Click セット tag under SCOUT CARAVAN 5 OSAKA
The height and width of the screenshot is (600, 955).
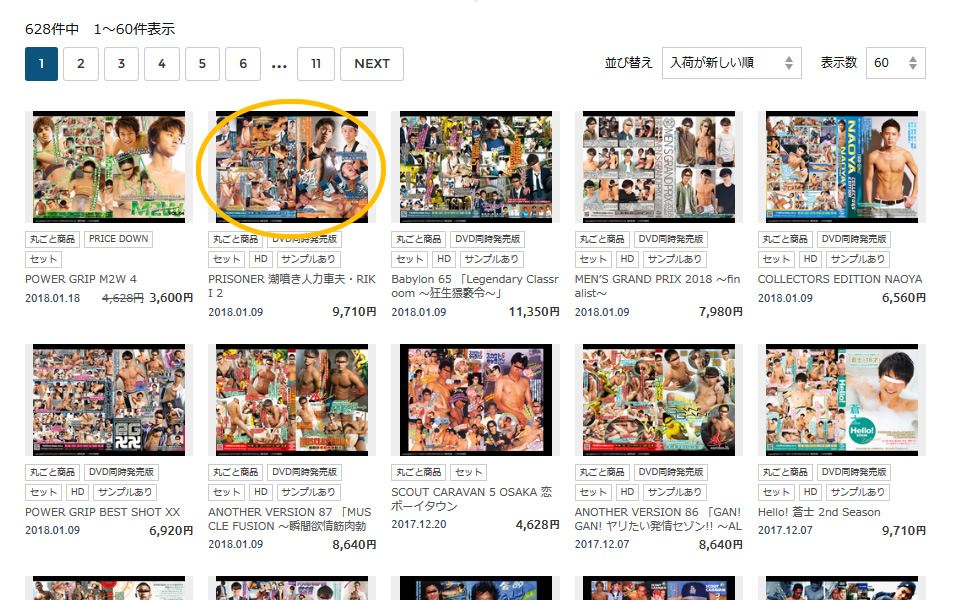[468, 472]
